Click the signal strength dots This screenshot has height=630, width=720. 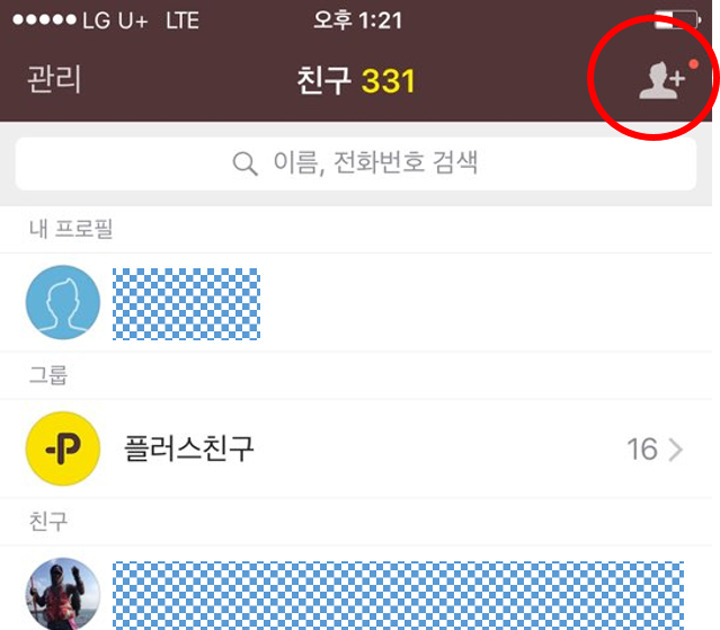coord(45,20)
